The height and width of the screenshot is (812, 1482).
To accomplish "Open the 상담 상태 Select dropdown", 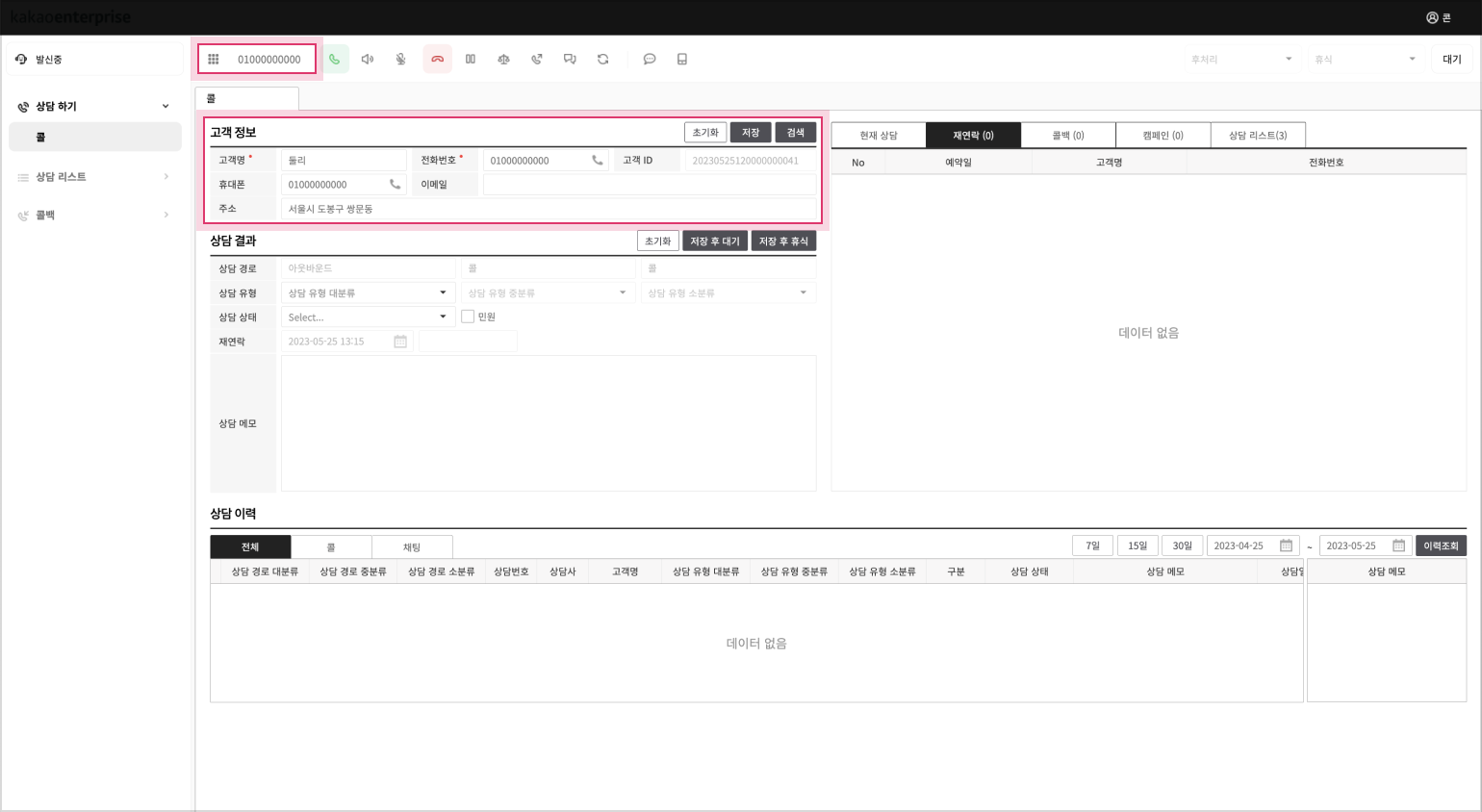I will [x=368, y=317].
